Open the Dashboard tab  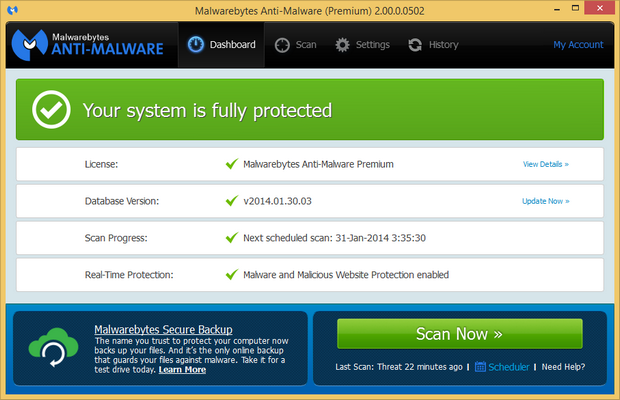click(x=221, y=45)
